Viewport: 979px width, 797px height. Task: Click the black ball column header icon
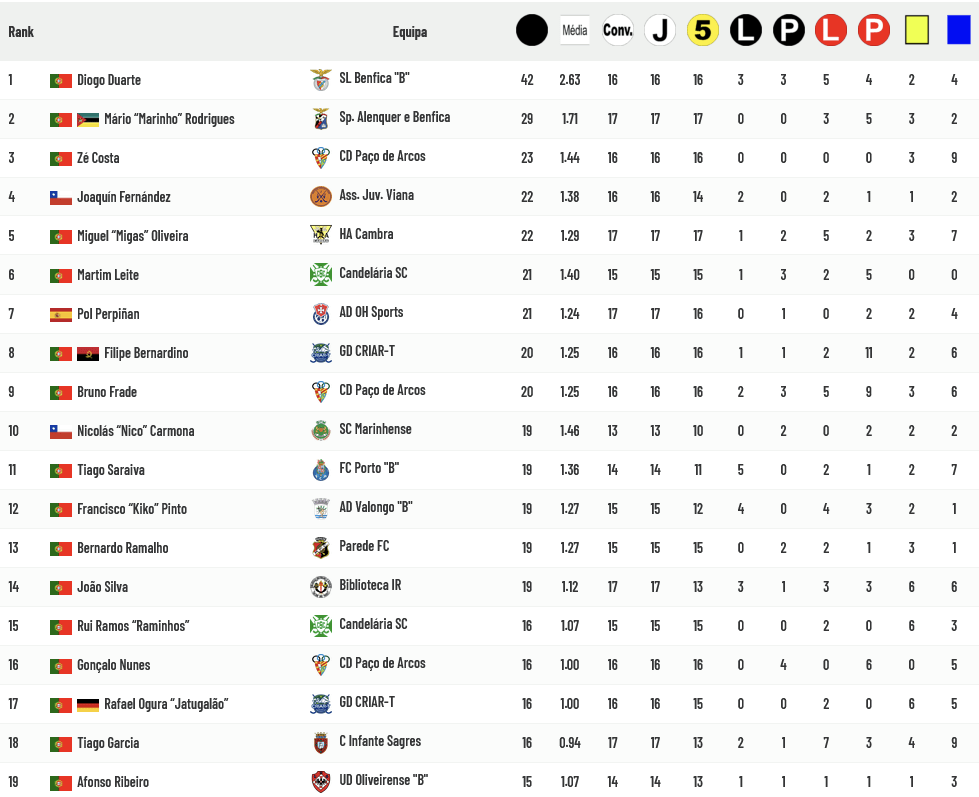(x=532, y=31)
